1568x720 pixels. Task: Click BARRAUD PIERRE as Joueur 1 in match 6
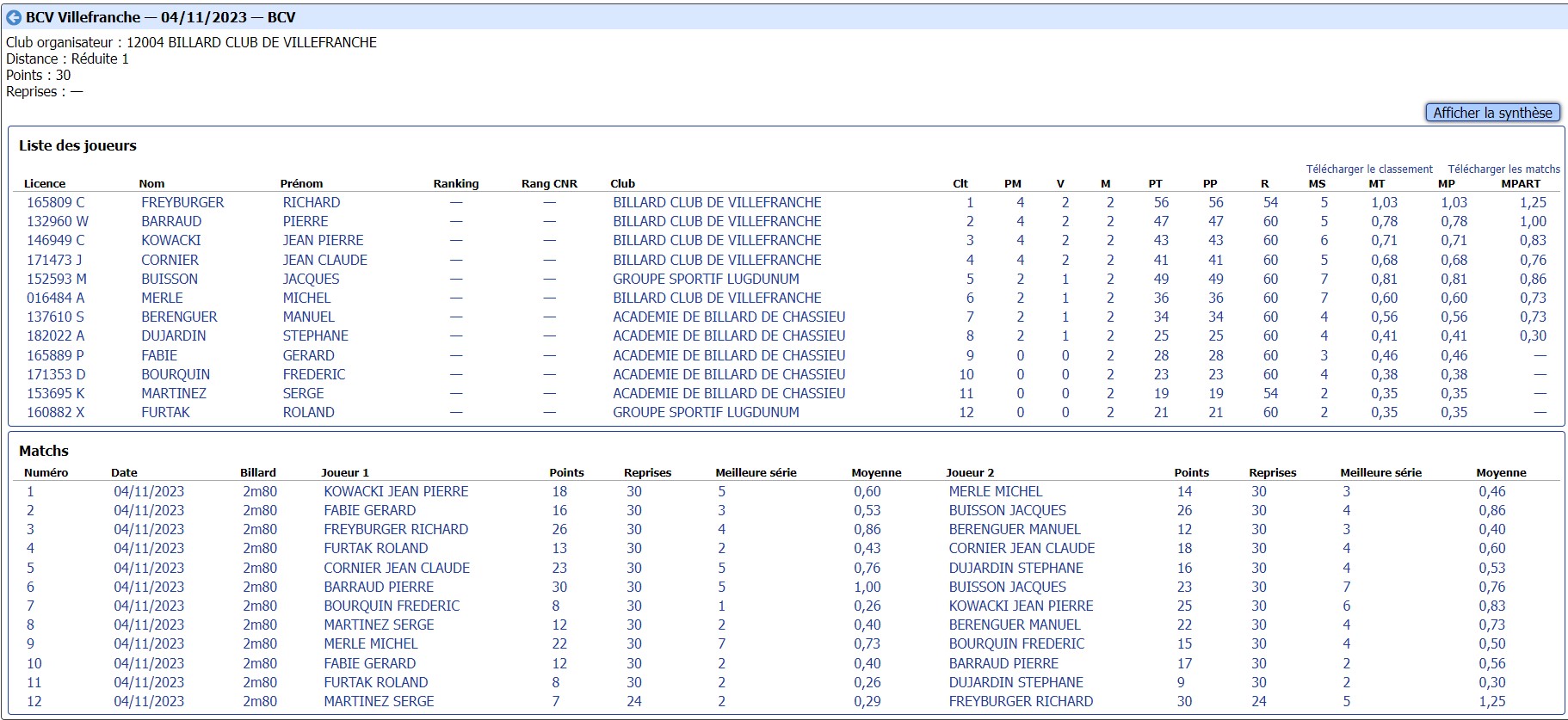pos(379,587)
